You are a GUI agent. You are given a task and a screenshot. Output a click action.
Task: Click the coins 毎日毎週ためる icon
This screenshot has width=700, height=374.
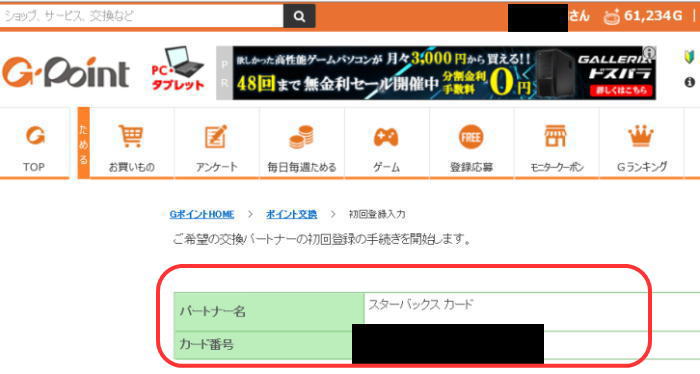[301, 137]
